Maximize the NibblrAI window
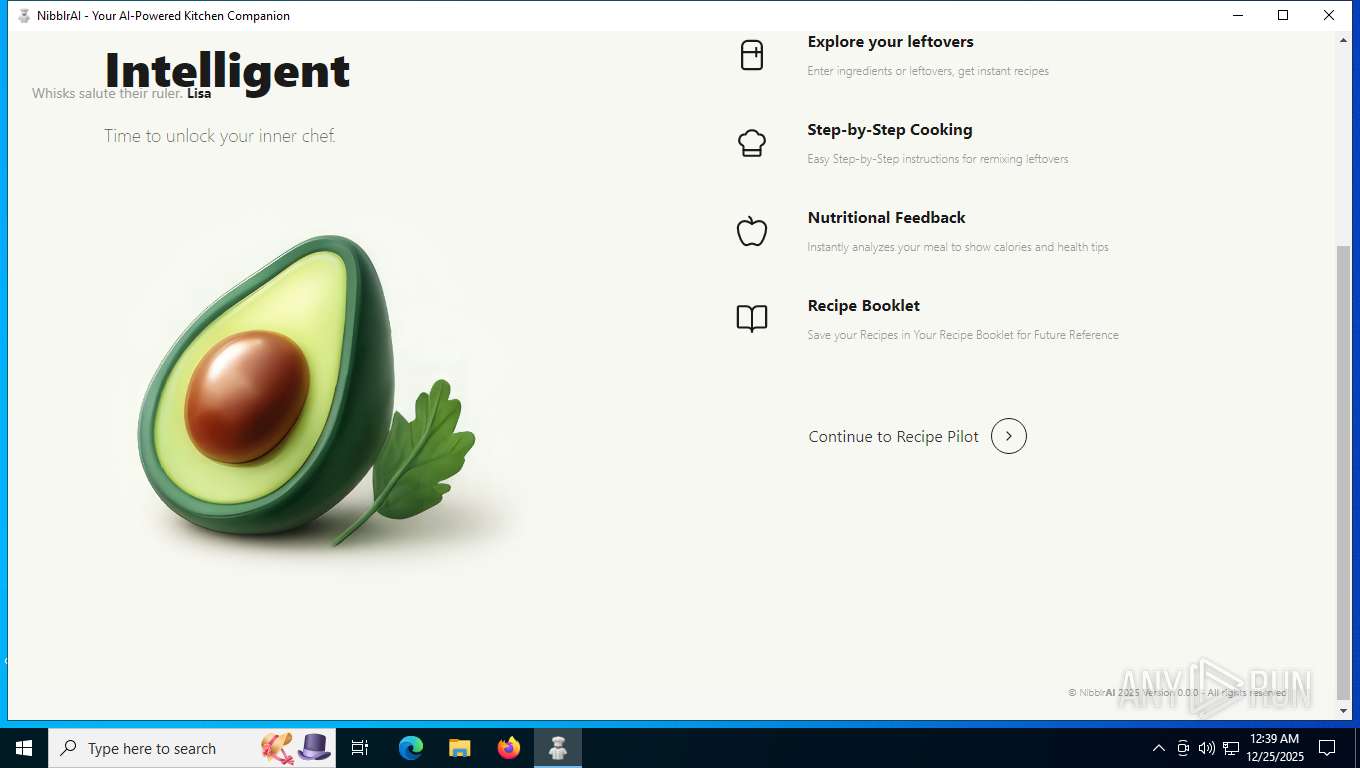Viewport: 1360px width, 768px height. (x=1283, y=15)
